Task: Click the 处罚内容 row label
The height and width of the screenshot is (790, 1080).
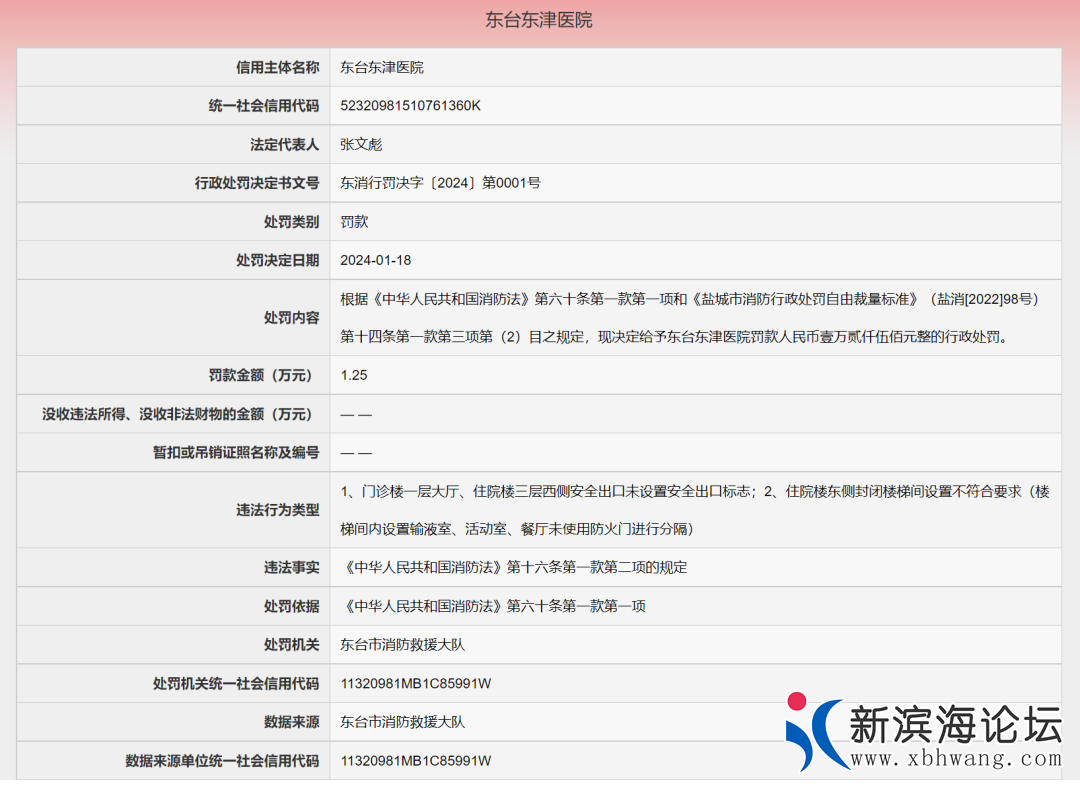Action: (x=291, y=318)
